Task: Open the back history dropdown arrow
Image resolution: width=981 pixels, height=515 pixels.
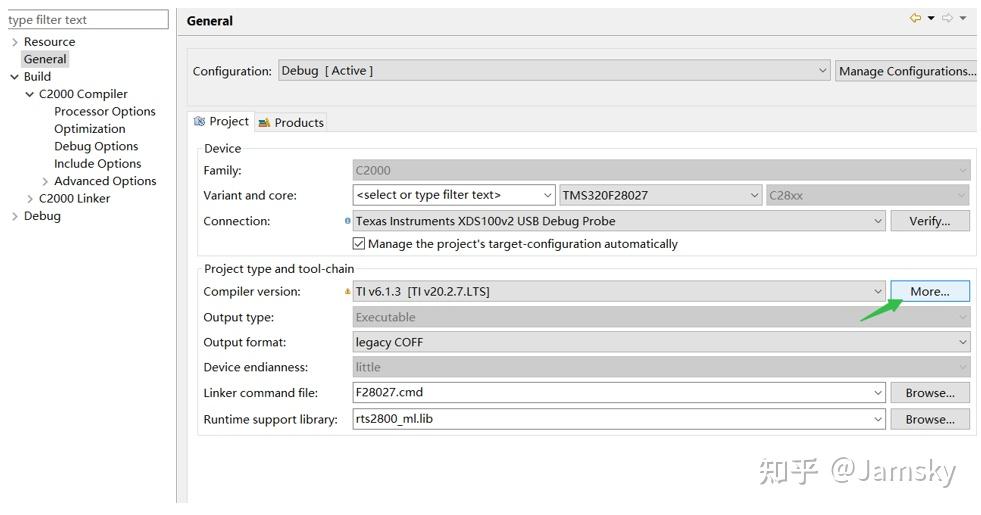Action: pyautogui.click(x=931, y=18)
